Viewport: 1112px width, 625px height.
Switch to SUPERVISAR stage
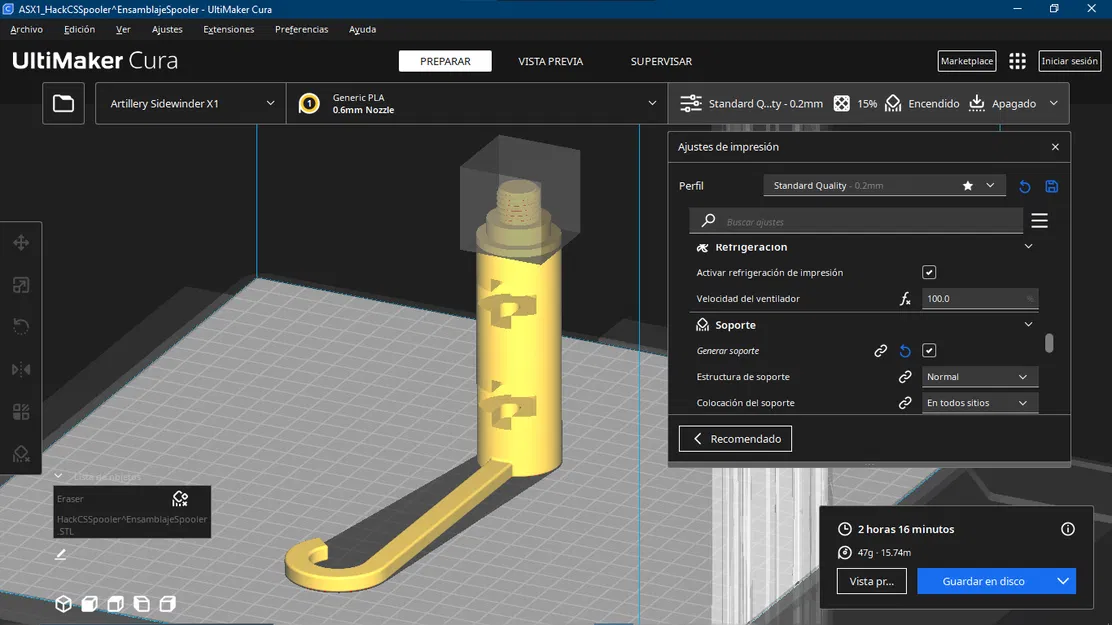coord(661,61)
